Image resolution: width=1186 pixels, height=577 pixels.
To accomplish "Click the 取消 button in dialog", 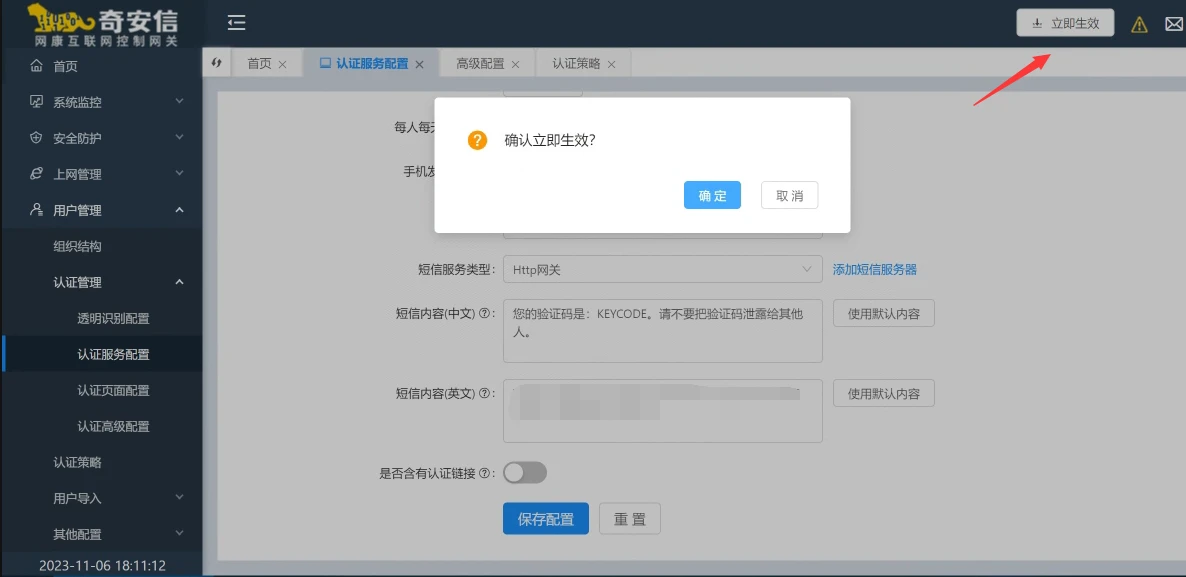I will coord(790,196).
